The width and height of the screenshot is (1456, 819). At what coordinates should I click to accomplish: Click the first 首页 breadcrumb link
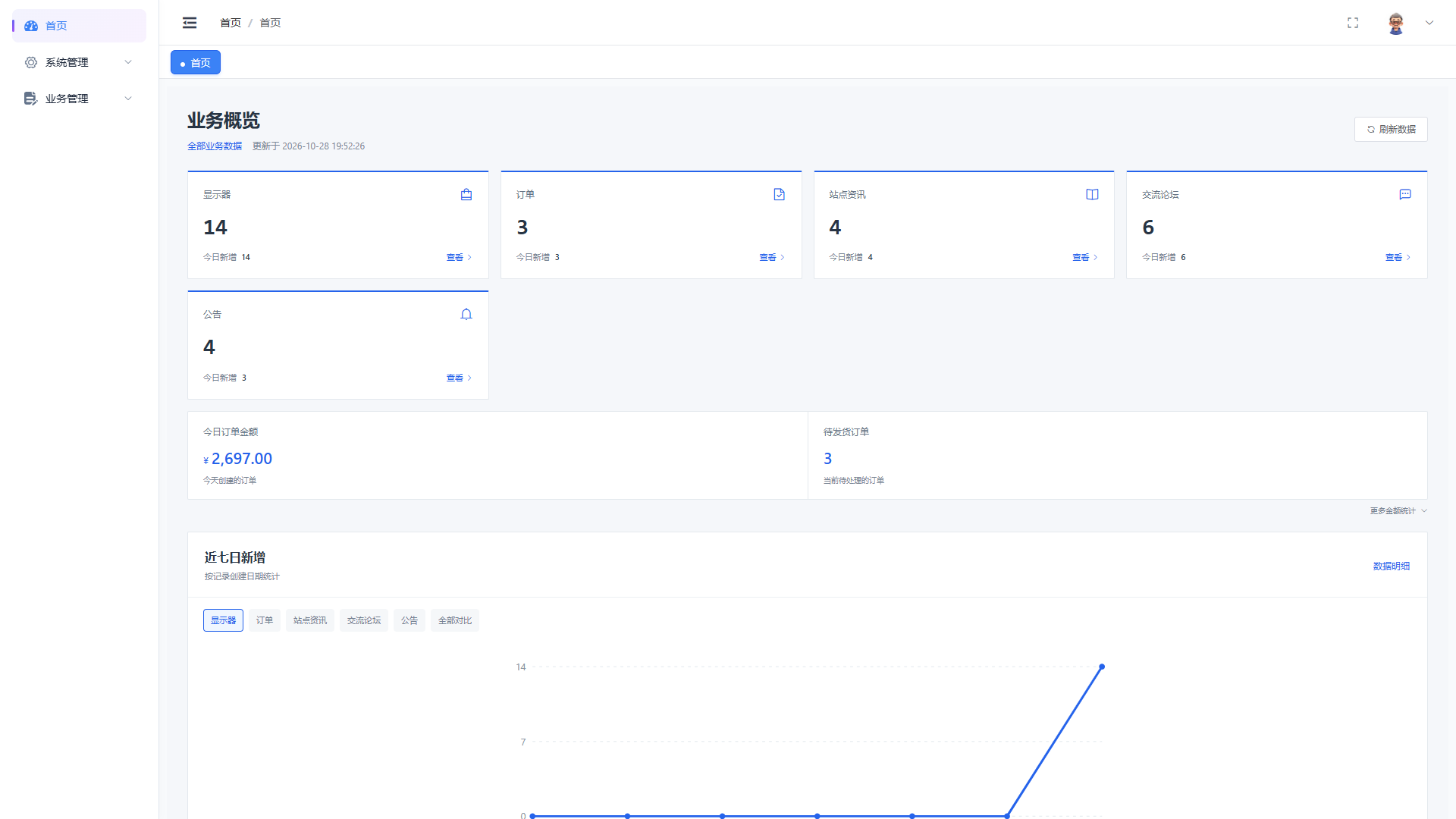click(231, 23)
